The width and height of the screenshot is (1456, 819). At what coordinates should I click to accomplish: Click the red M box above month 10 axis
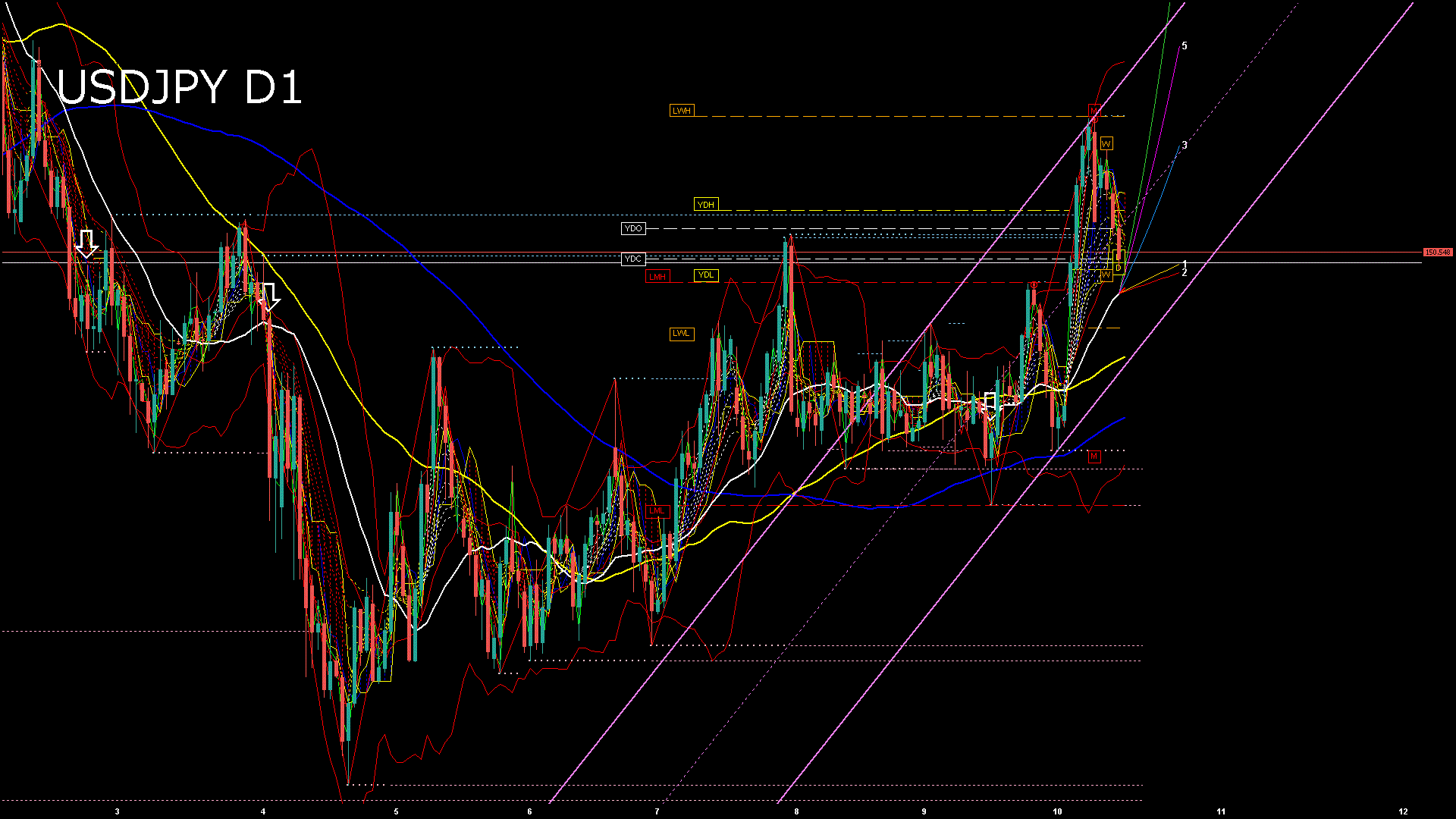coord(1094,457)
